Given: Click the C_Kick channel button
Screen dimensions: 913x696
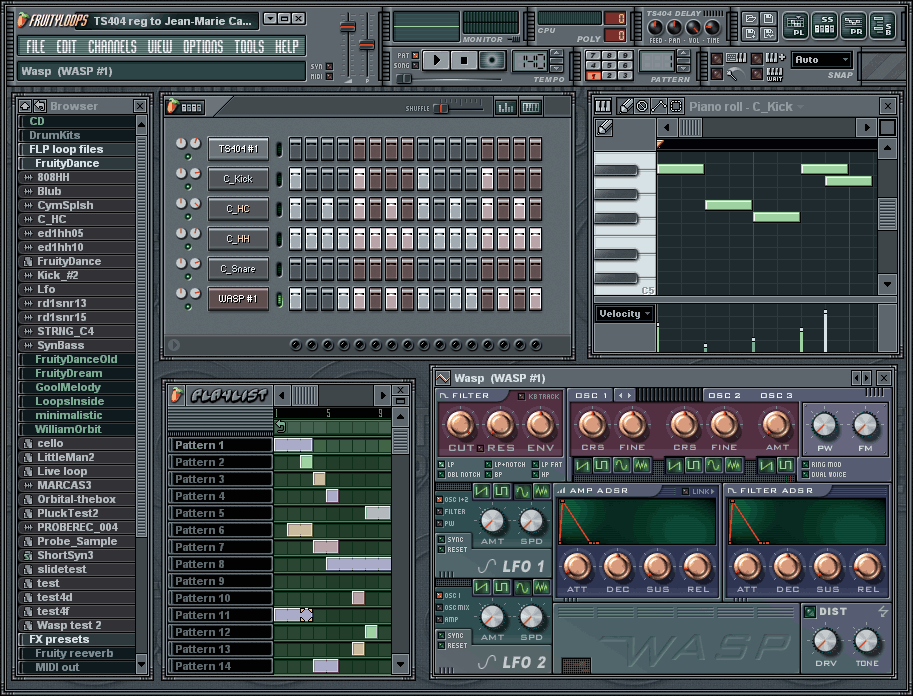Looking at the screenshot, I should point(238,179).
